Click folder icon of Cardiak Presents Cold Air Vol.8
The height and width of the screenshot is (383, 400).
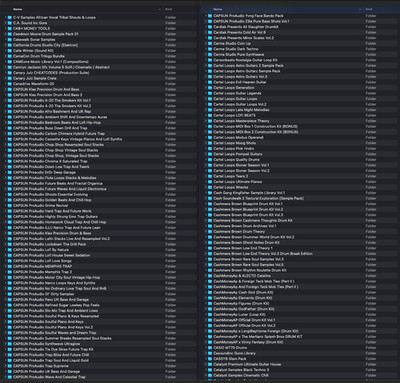pyautogui.click(x=210, y=32)
